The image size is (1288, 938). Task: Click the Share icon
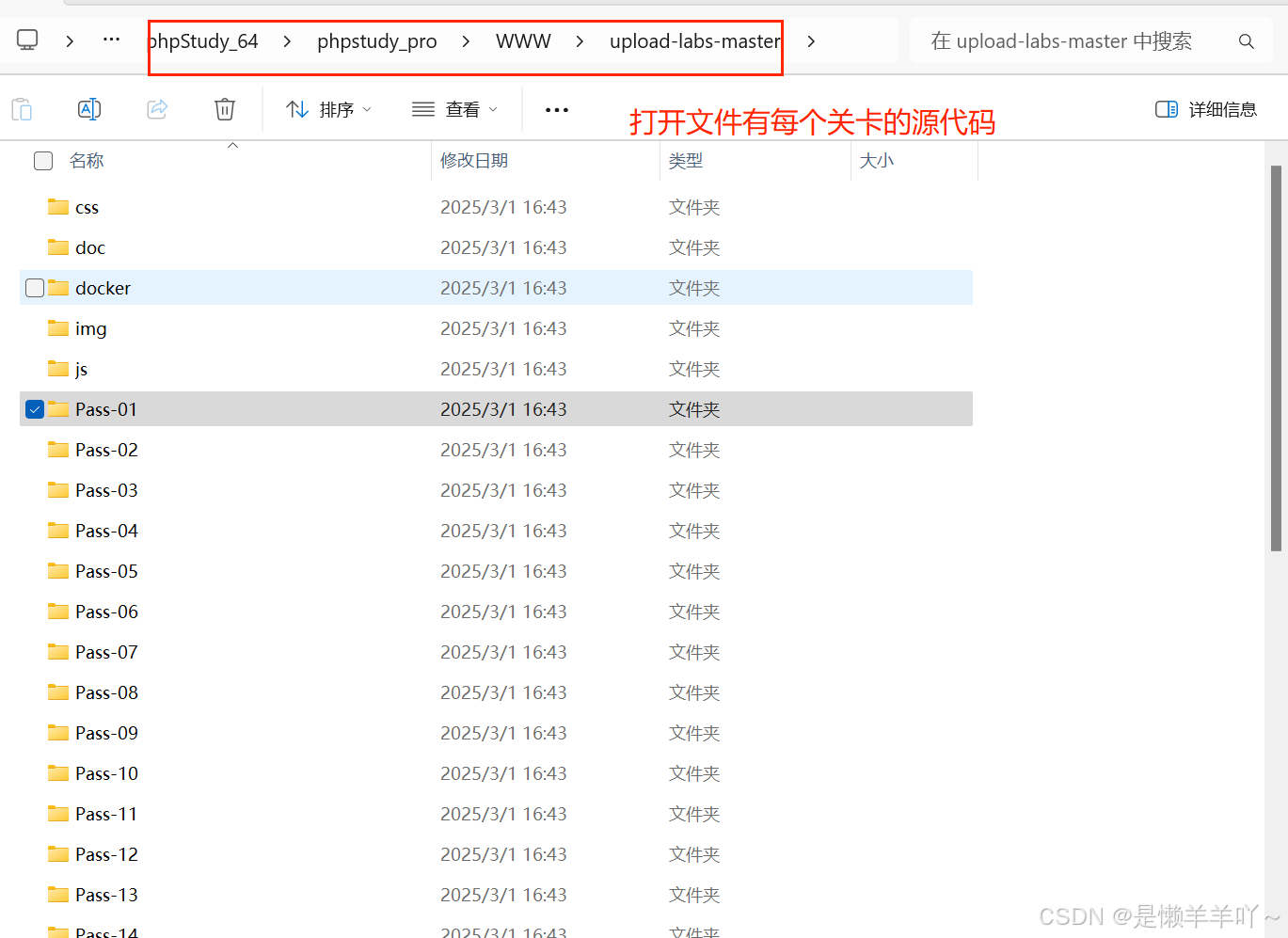point(157,109)
